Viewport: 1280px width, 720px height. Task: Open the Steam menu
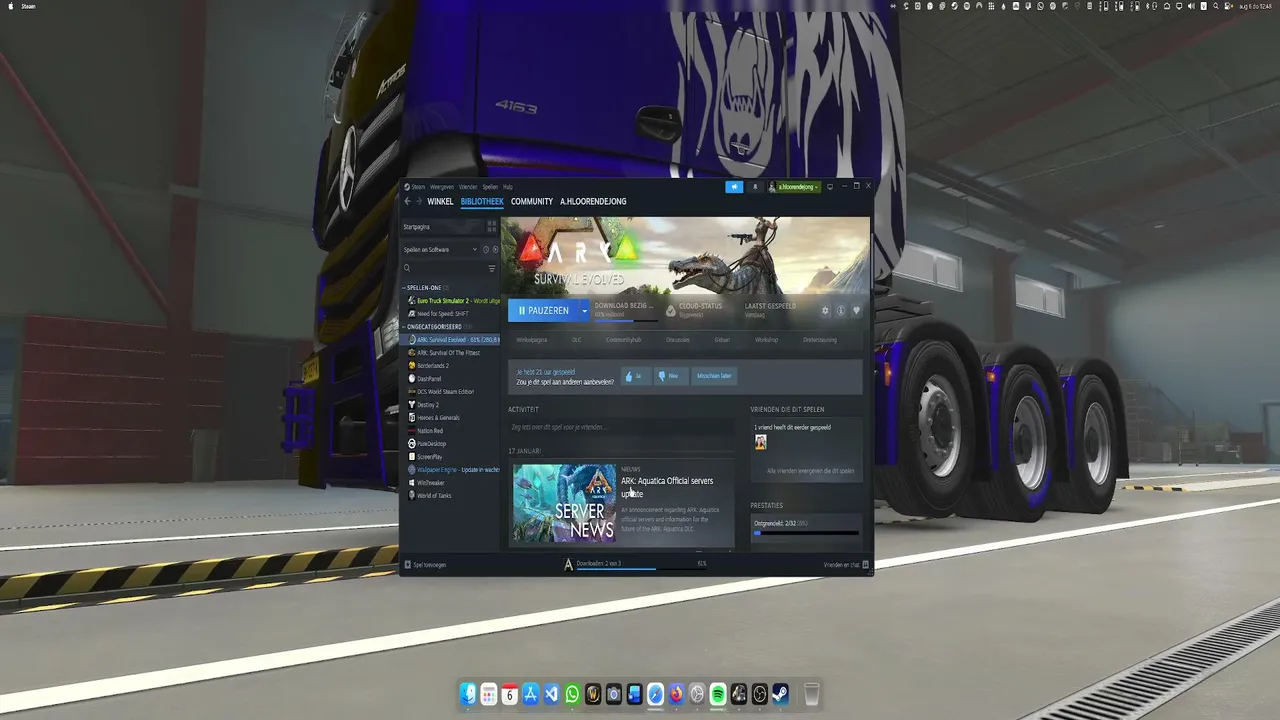(x=417, y=187)
